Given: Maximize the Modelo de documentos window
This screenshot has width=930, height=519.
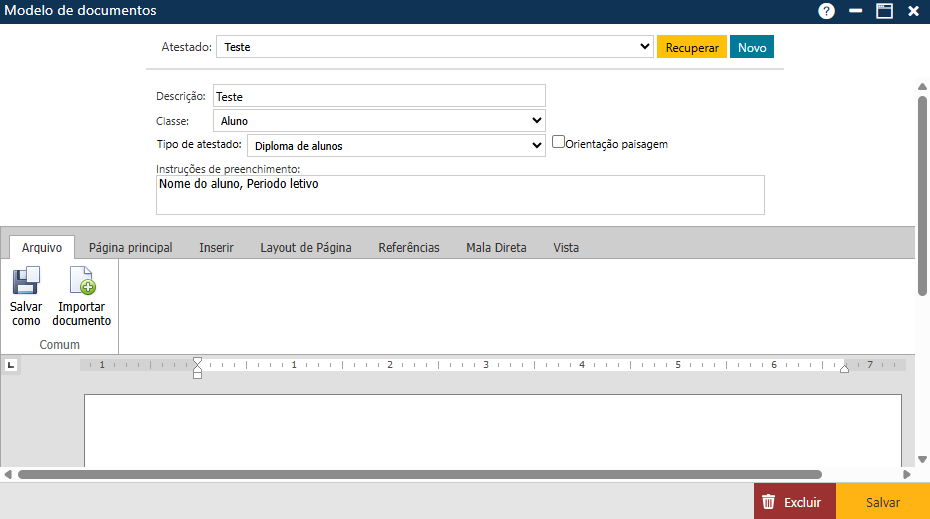Looking at the screenshot, I should [x=884, y=11].
